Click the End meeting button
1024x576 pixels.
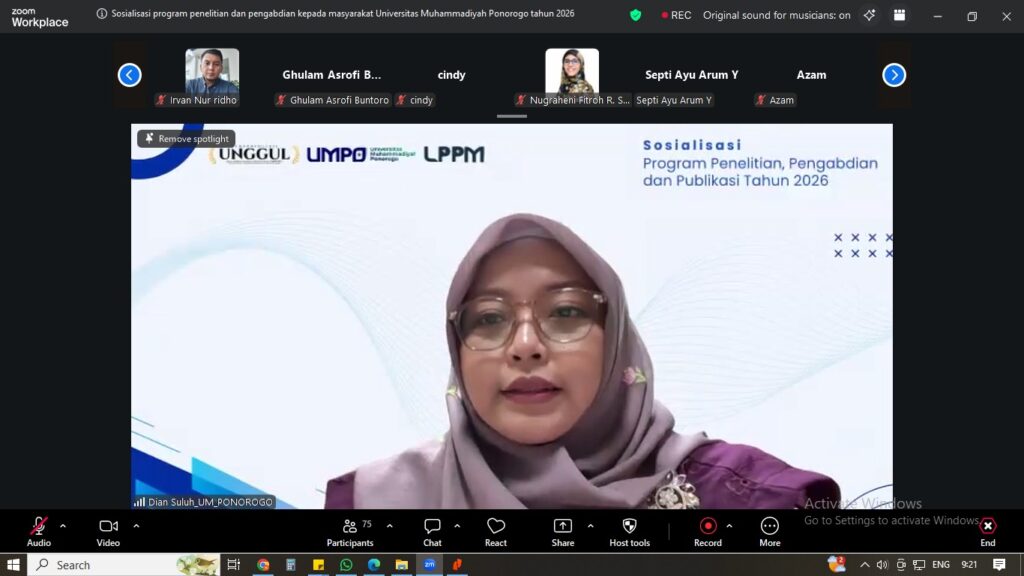(987, 531)
